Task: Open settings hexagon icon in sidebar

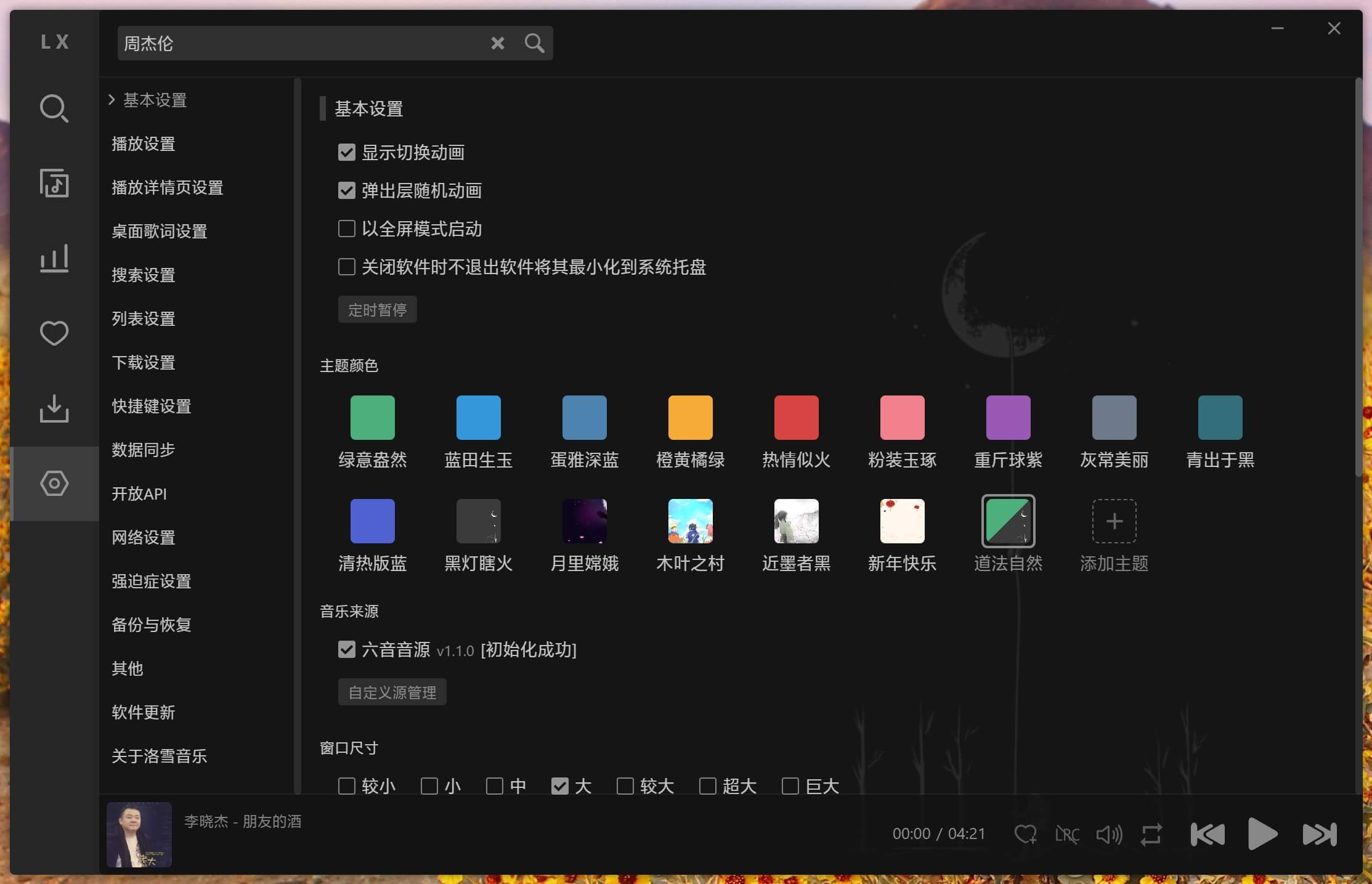Action: point(54,484)
